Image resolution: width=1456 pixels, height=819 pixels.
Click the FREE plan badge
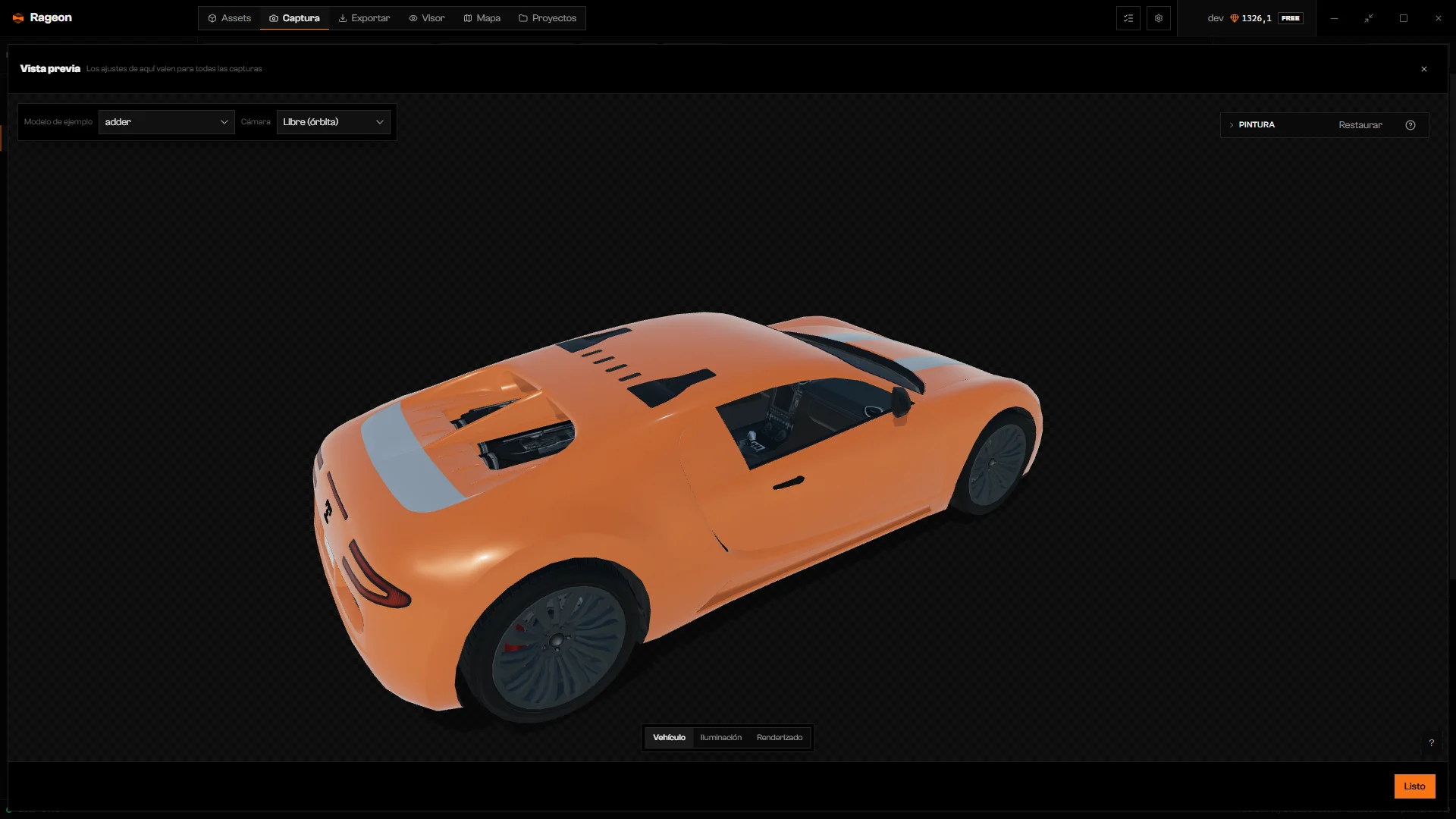point(1291,18)
